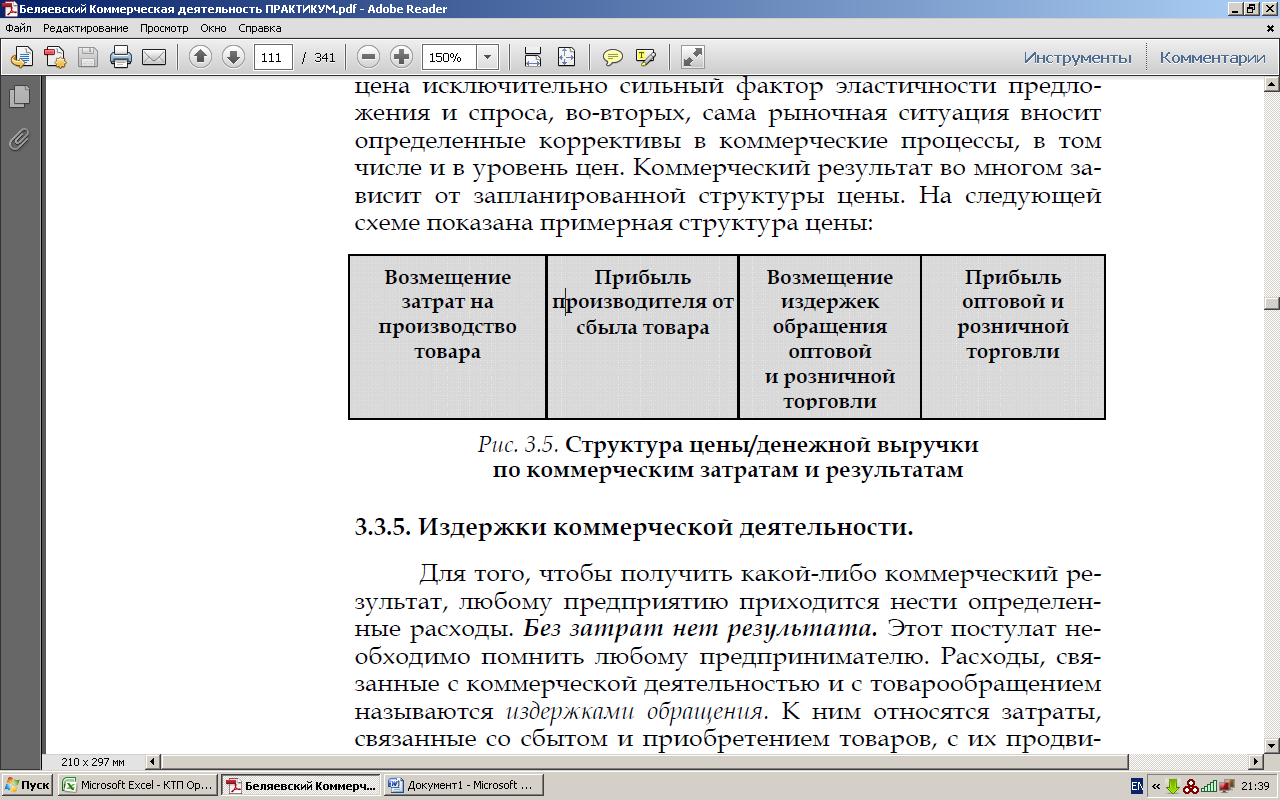Toggle read mode expand arrows icon
The height and width of the screenshot is (800, 1280).
pyautogui.click(x=693, y=57)
